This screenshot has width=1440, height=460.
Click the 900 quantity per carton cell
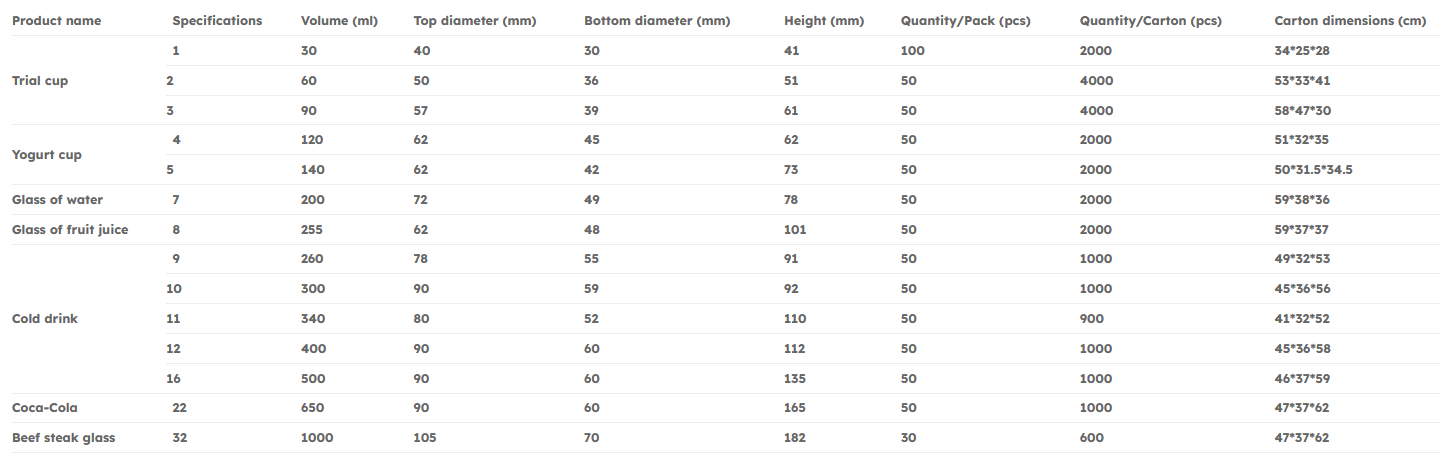[1092, 319]
